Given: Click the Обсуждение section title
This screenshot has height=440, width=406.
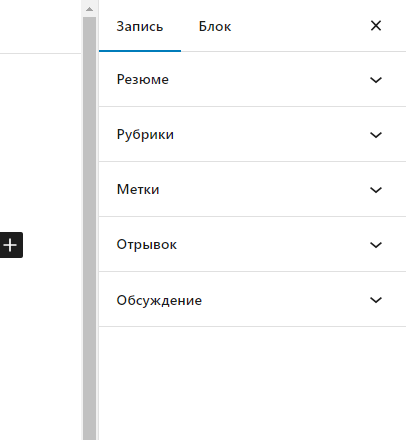Looking at the screenshot, I should (159, 300).
